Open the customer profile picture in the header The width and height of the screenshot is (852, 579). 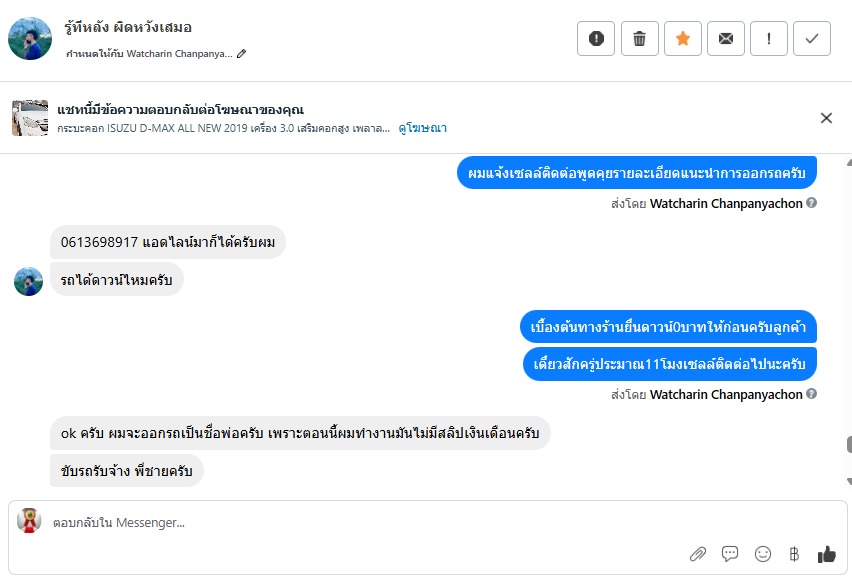(30, 38)
